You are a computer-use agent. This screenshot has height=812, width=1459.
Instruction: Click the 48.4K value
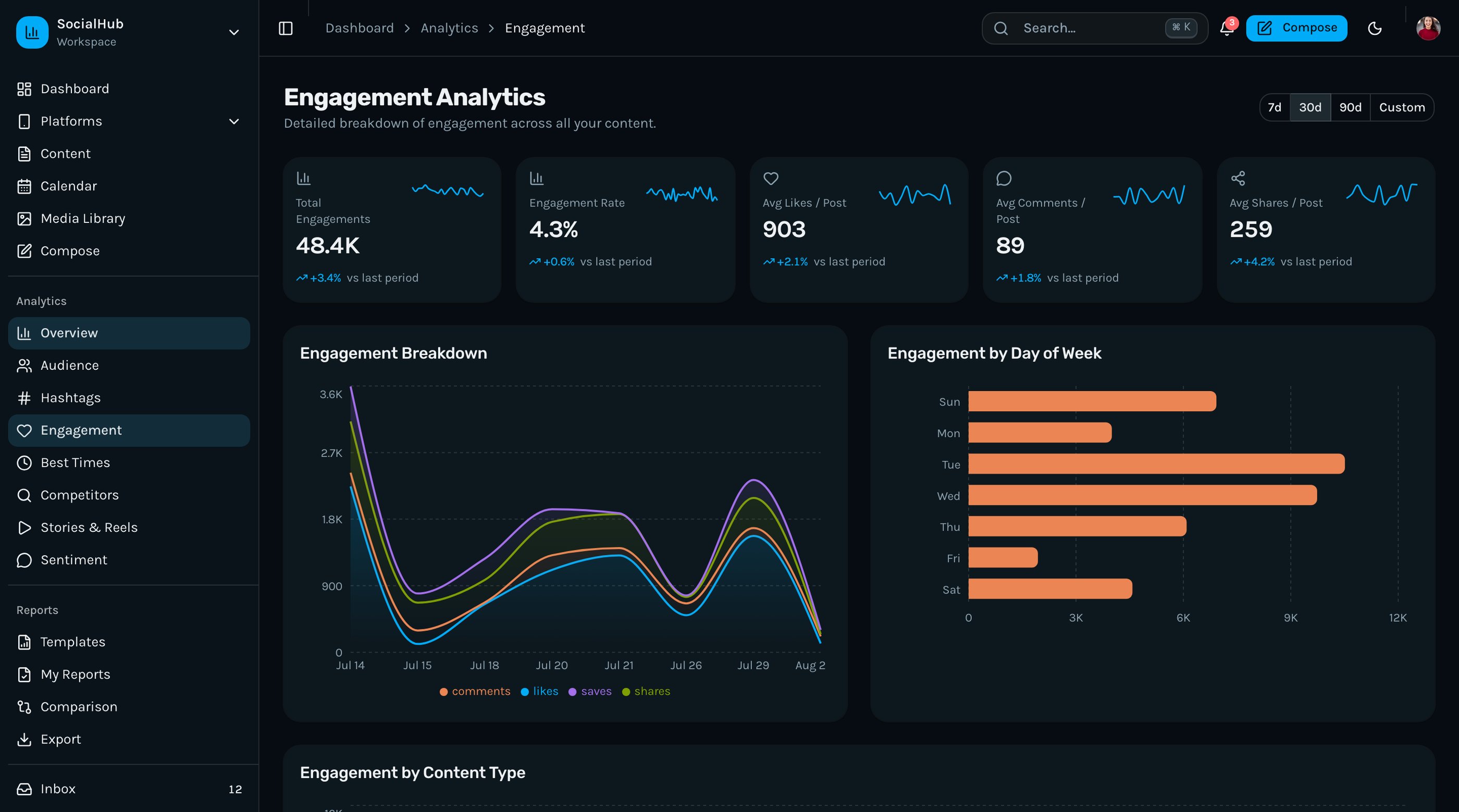click(327, 246)
